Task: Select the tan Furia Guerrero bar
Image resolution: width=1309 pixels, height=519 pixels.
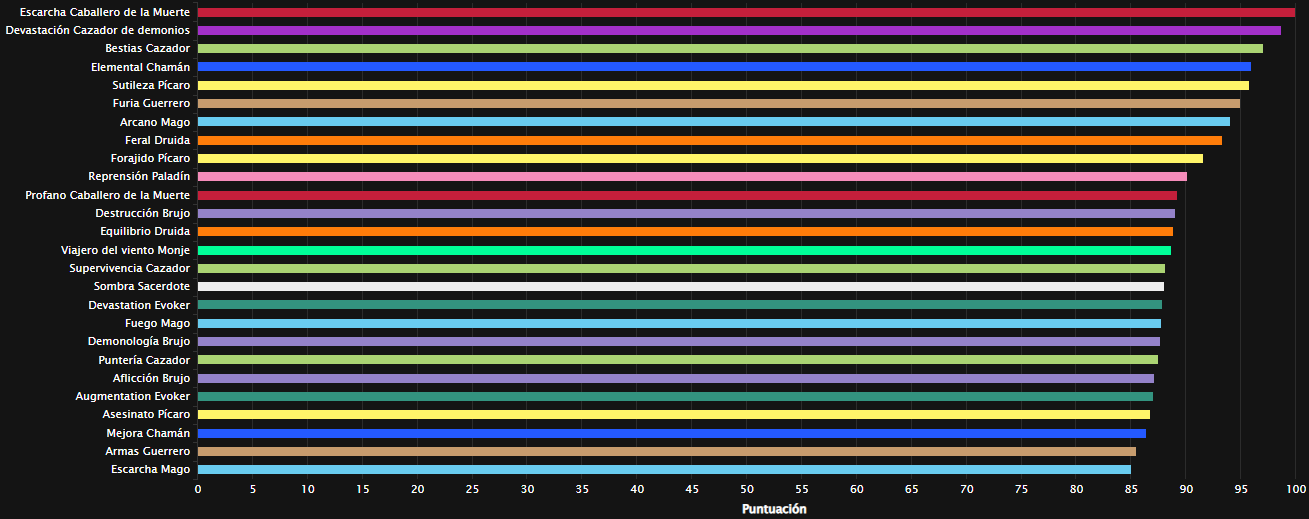Action: (x=718, y=103)
